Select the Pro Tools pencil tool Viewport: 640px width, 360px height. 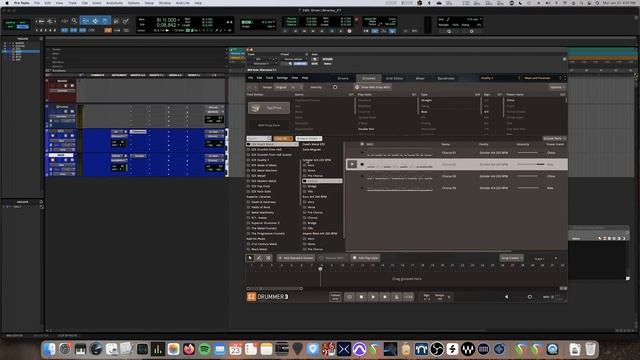pyautogui.click(x=125, y=21)
